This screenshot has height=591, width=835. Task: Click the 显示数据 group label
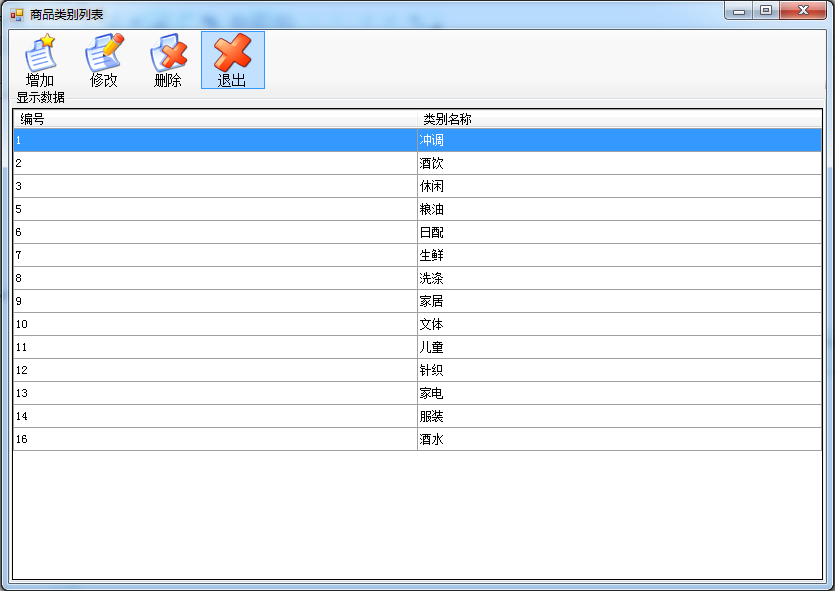(40, 97)
